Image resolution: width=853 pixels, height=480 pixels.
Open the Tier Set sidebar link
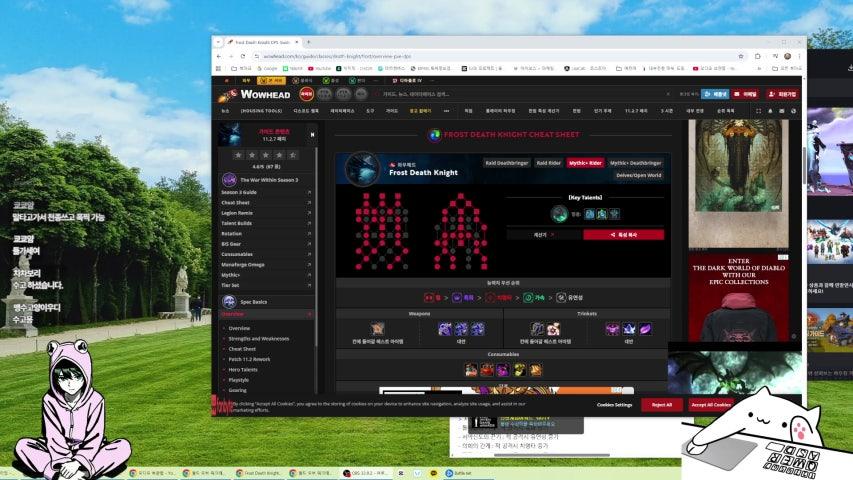click(265, 286)
